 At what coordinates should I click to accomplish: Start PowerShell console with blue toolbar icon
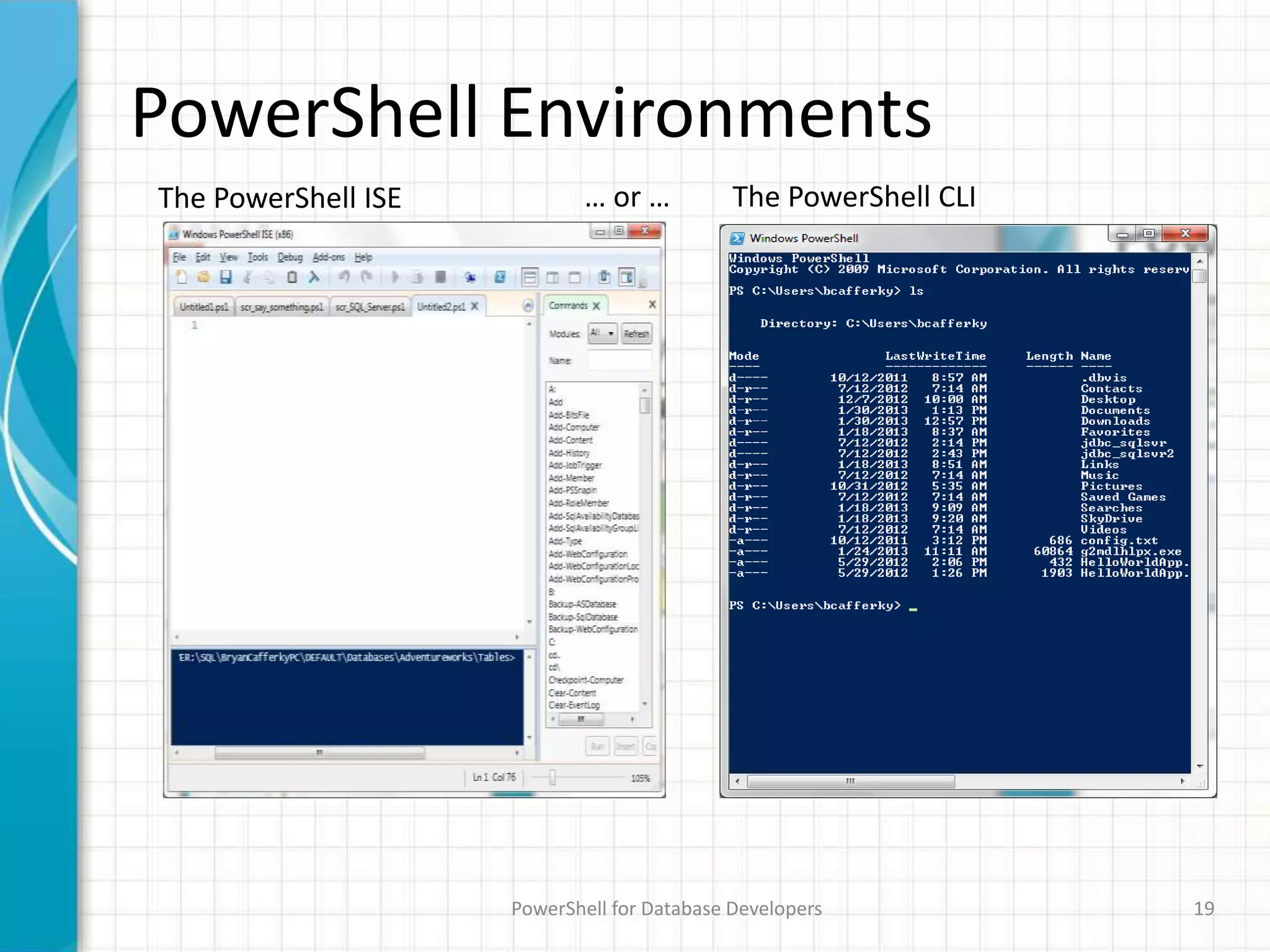[x=500, y=278]
